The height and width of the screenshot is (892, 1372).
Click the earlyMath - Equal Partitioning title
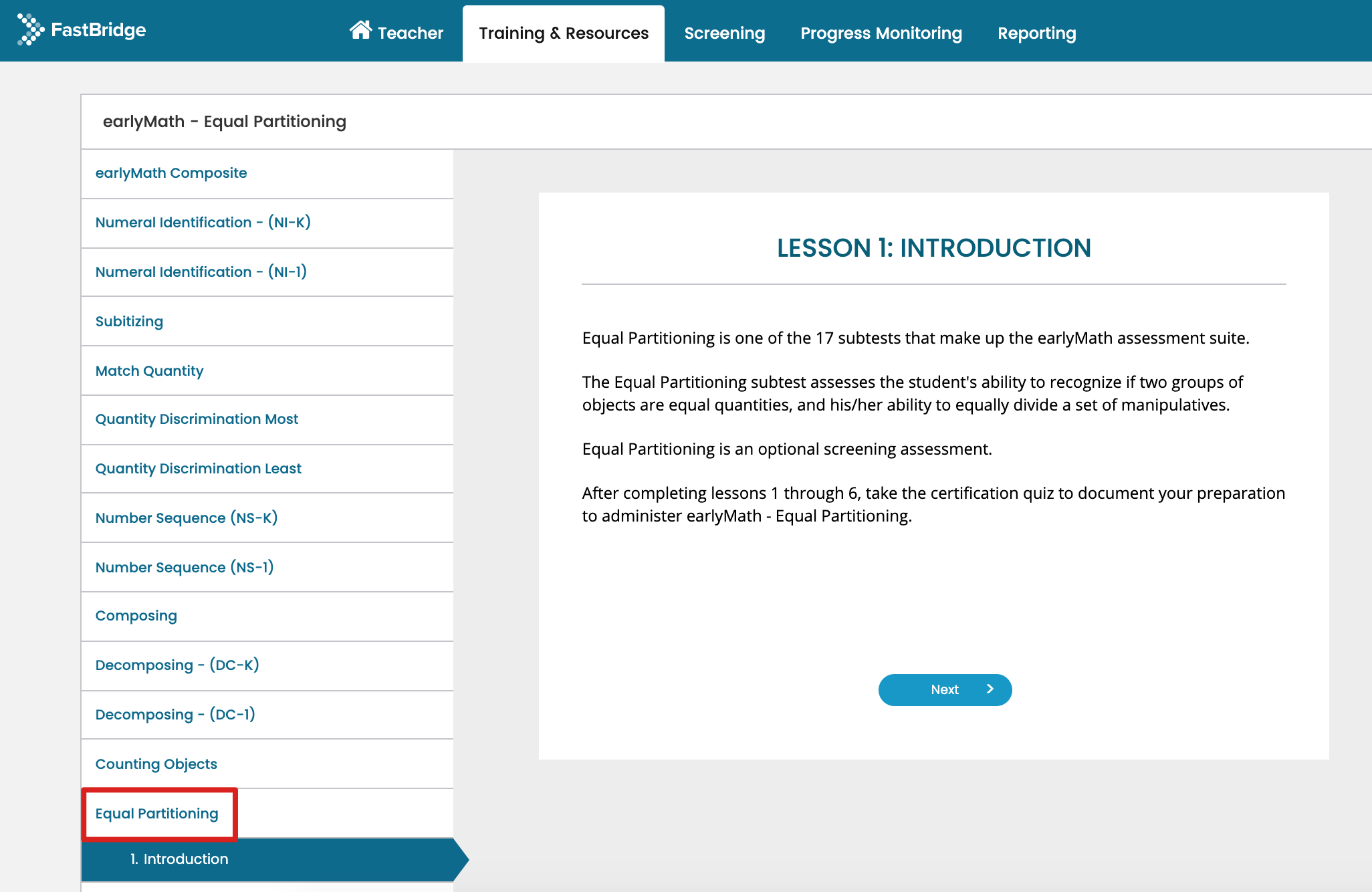pyautogui.click(x=225, y=122)
